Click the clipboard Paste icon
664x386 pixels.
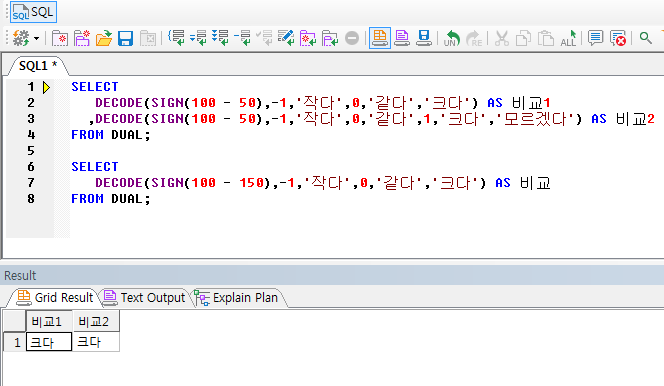tap(546, 38)
